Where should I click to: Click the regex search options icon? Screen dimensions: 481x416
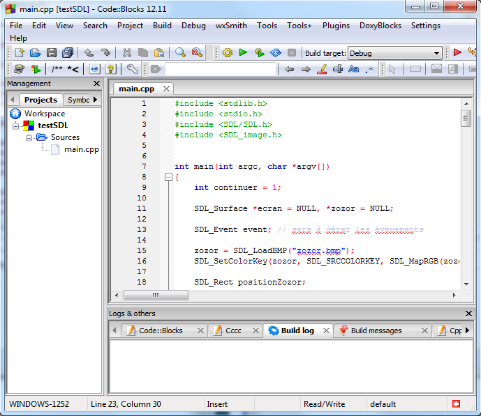click(x=369, y=69)
